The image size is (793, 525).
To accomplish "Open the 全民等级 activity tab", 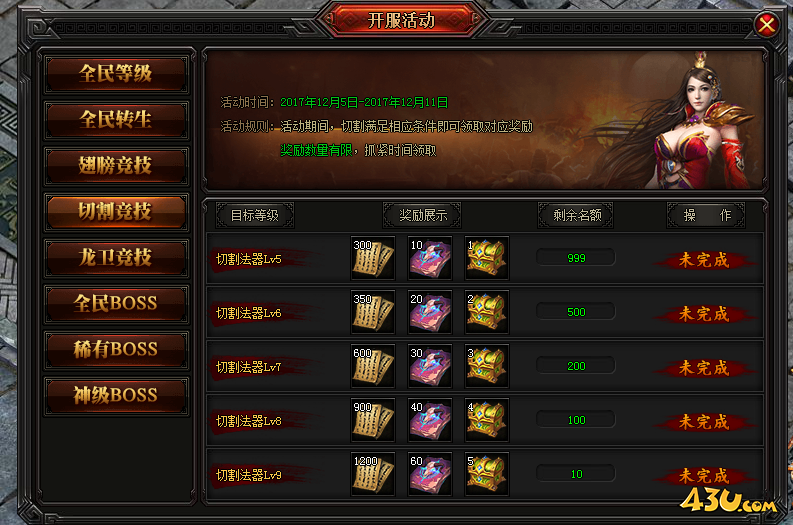I will click(x=116, y=74).
